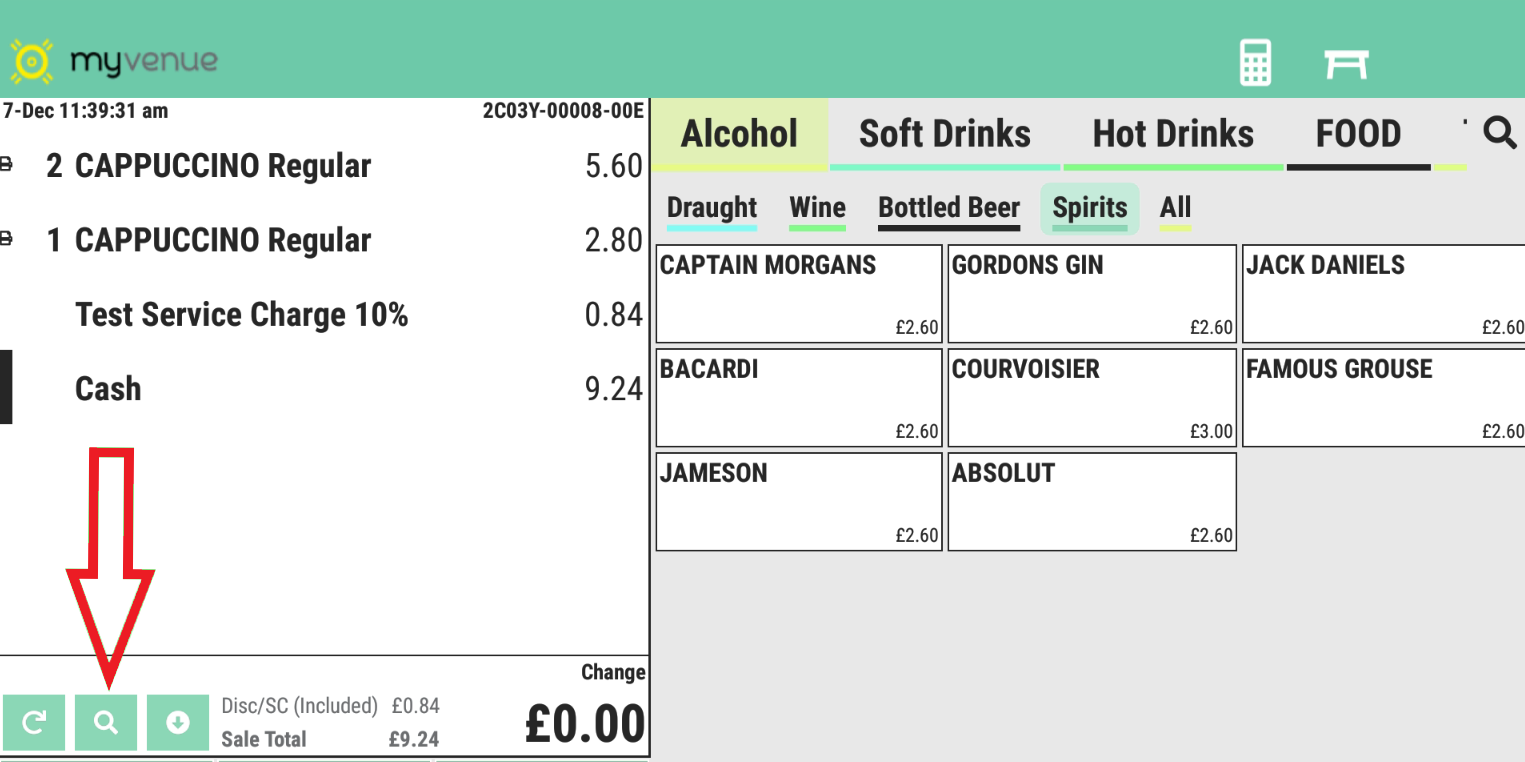Screen dimensions: 1525x762
Task: Open the tables icon in header
Action: coord(1346,64)
